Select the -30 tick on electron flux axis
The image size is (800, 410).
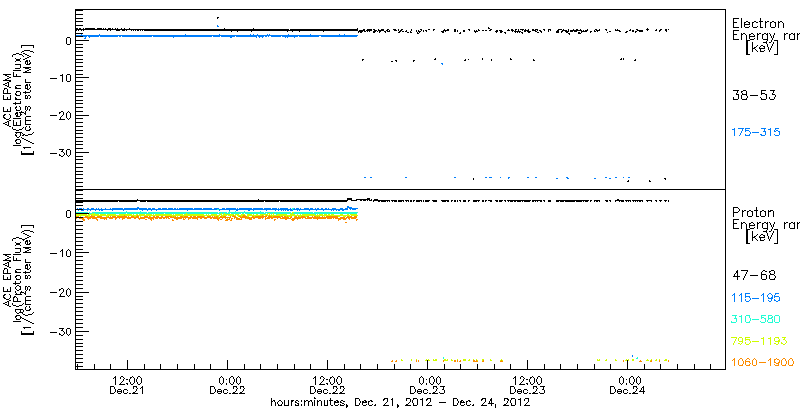point(60,153)
